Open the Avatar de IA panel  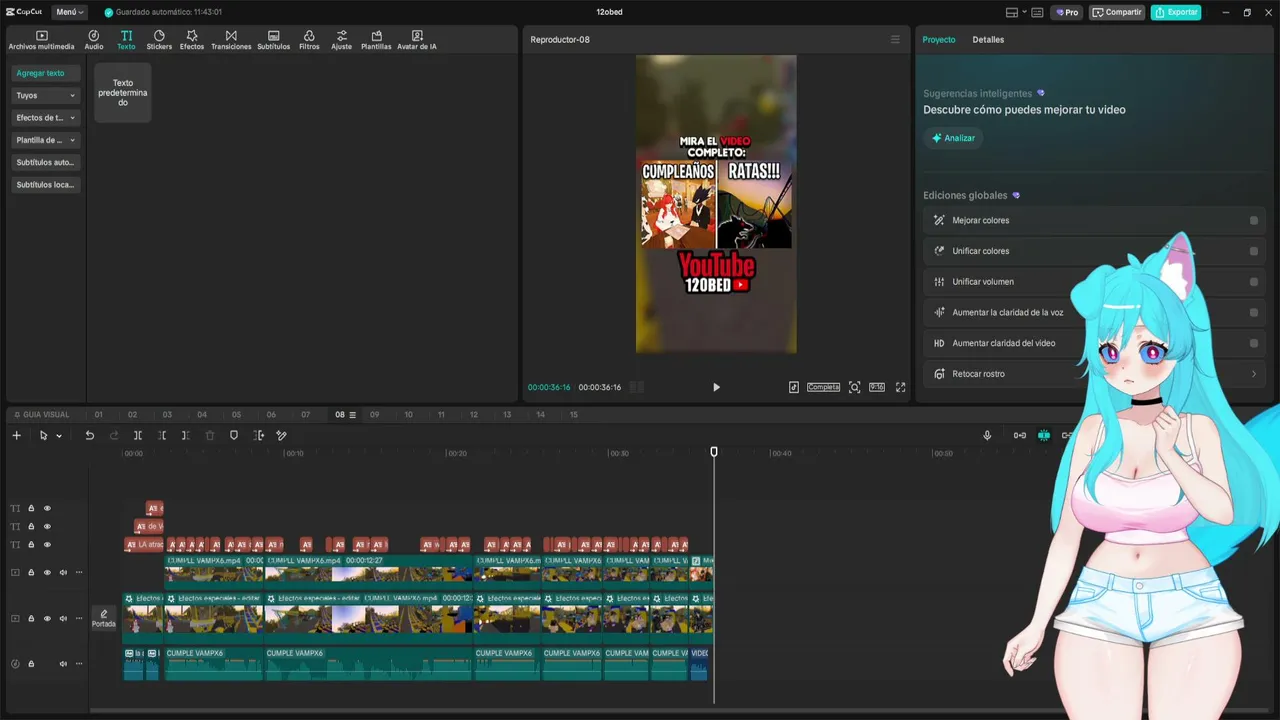(417, 40)
